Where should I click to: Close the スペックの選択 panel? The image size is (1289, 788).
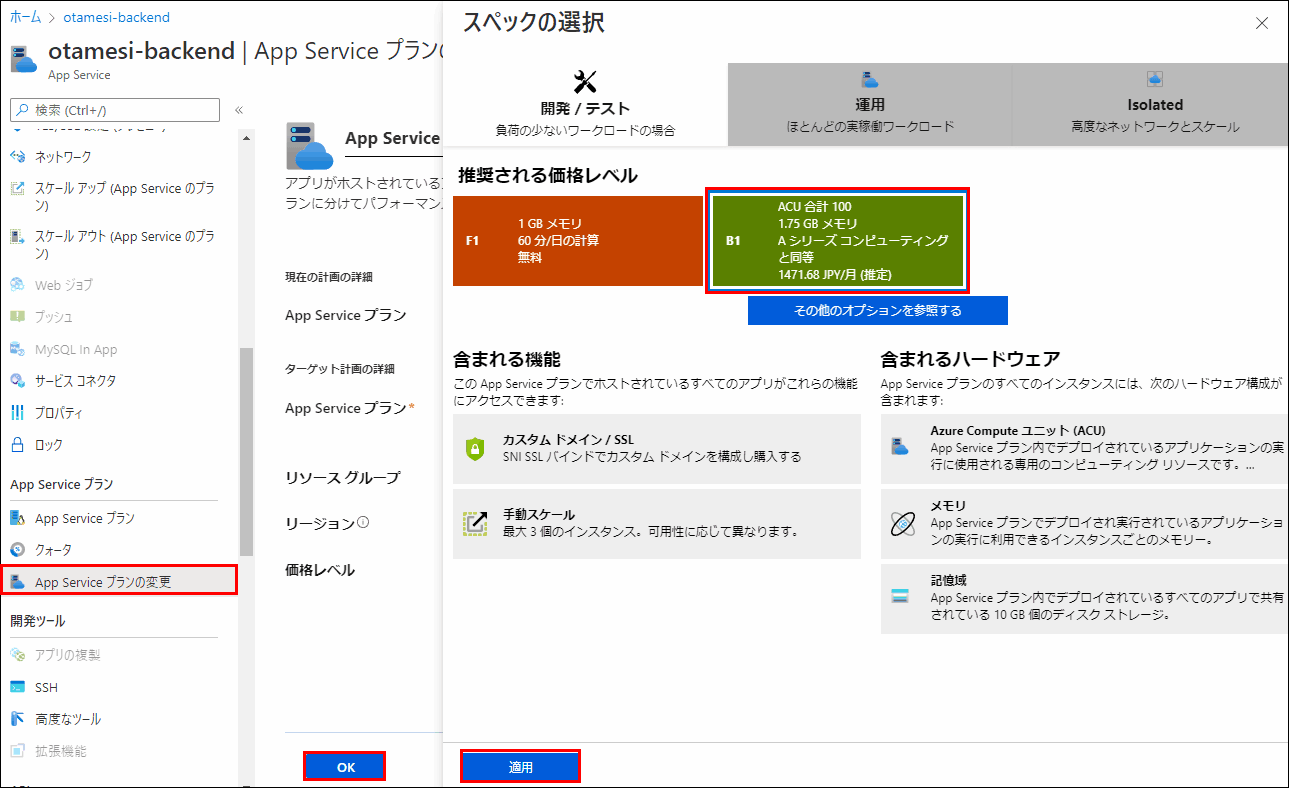1262,23
